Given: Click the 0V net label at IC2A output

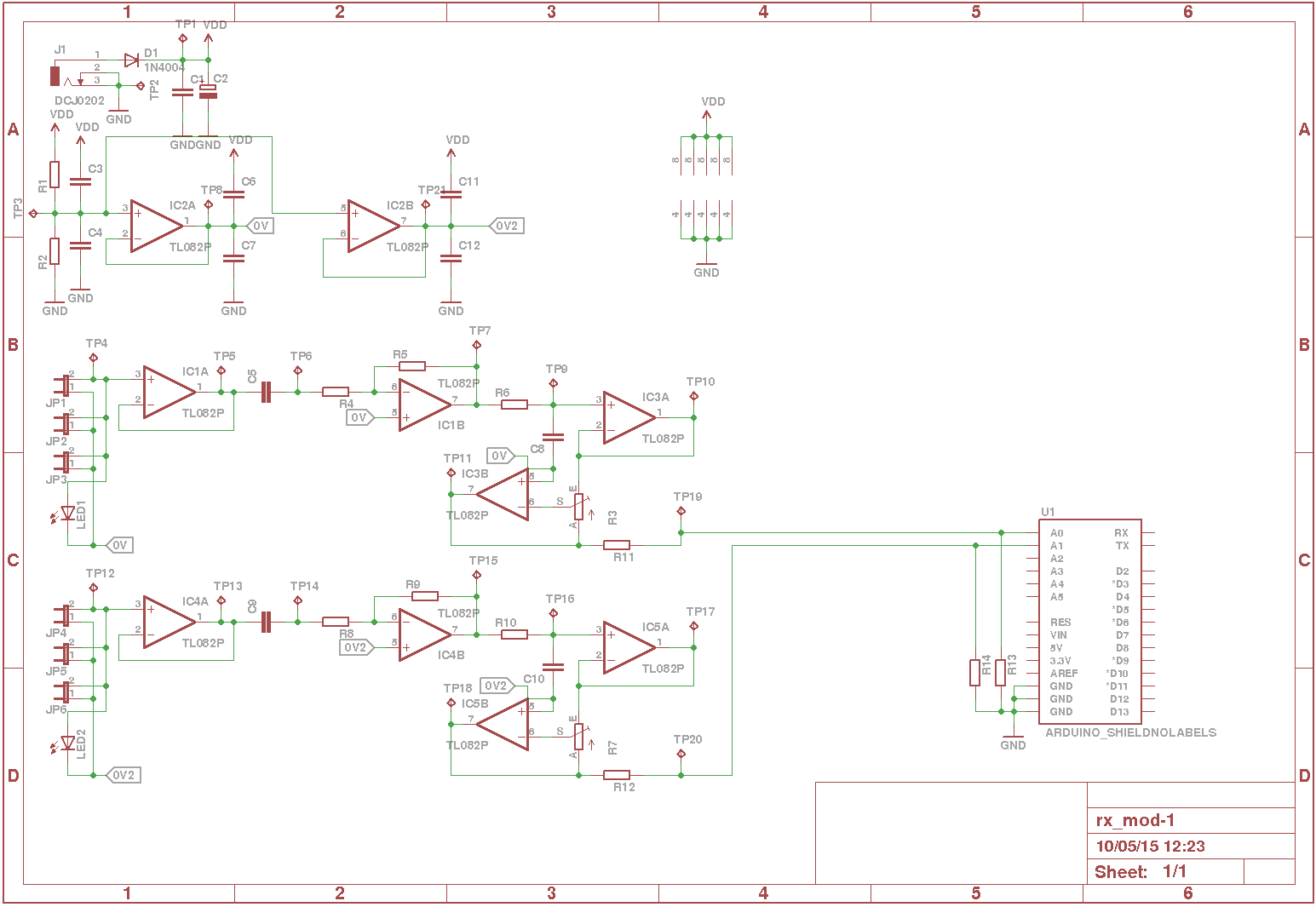Looking at the screenshot, I should coord(260,226).
